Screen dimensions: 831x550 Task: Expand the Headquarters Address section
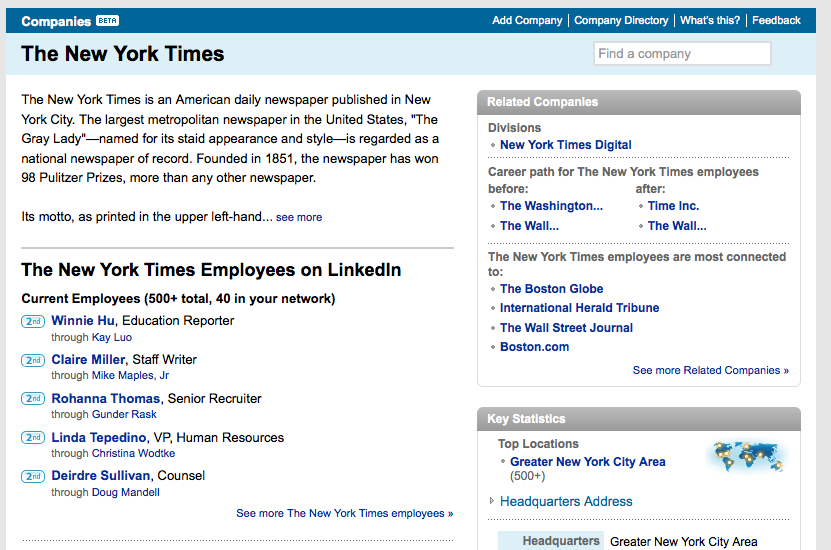[565, 501]
